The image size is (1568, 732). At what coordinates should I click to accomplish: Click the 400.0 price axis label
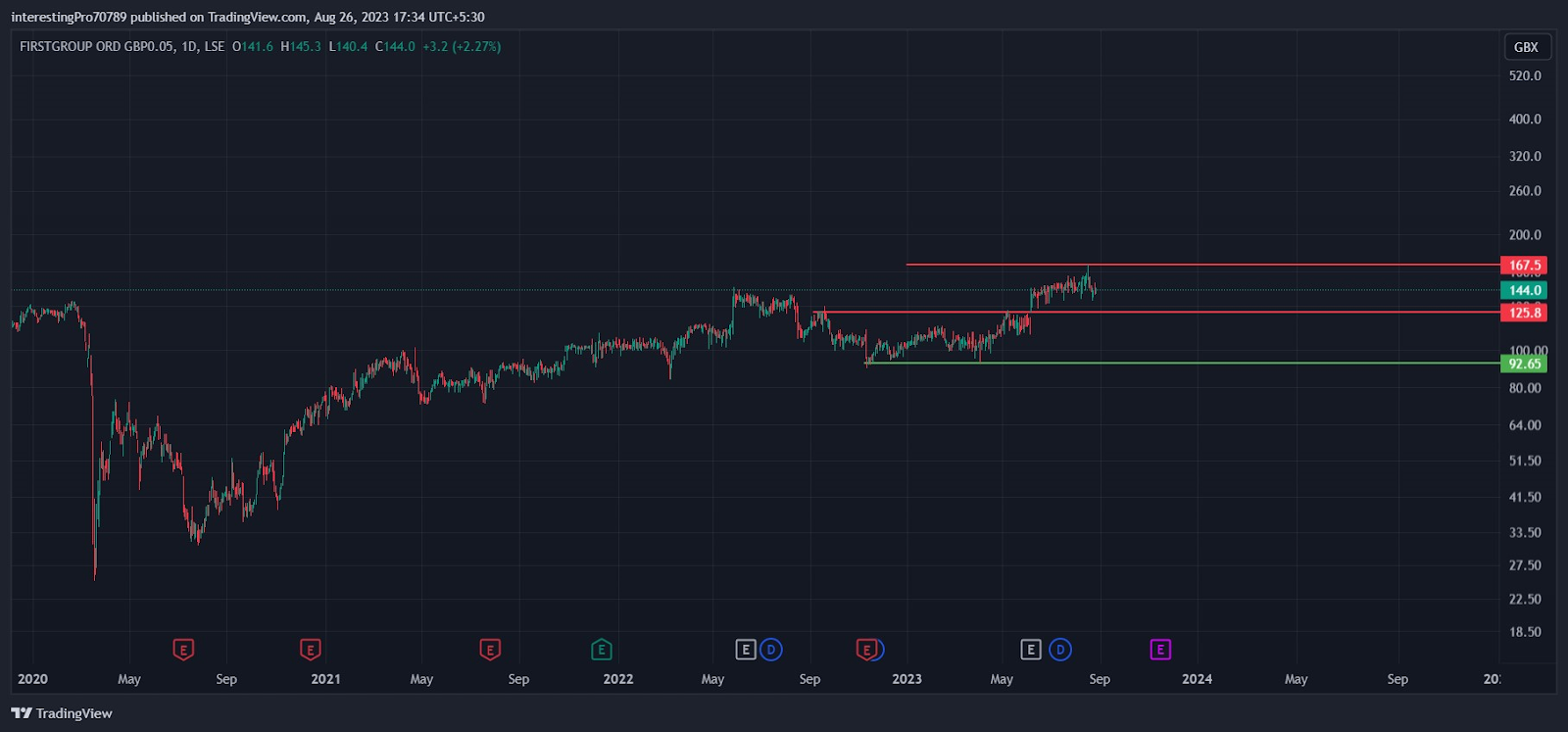(1525, 119)
